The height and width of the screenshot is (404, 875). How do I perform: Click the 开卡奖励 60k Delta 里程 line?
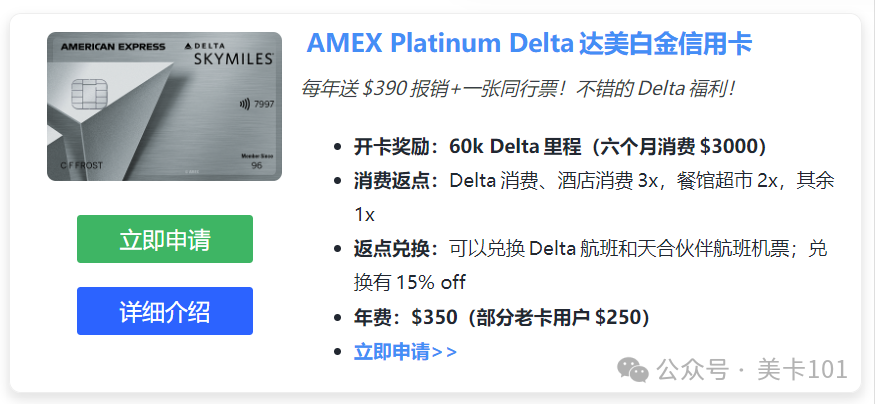click(560, 147)
